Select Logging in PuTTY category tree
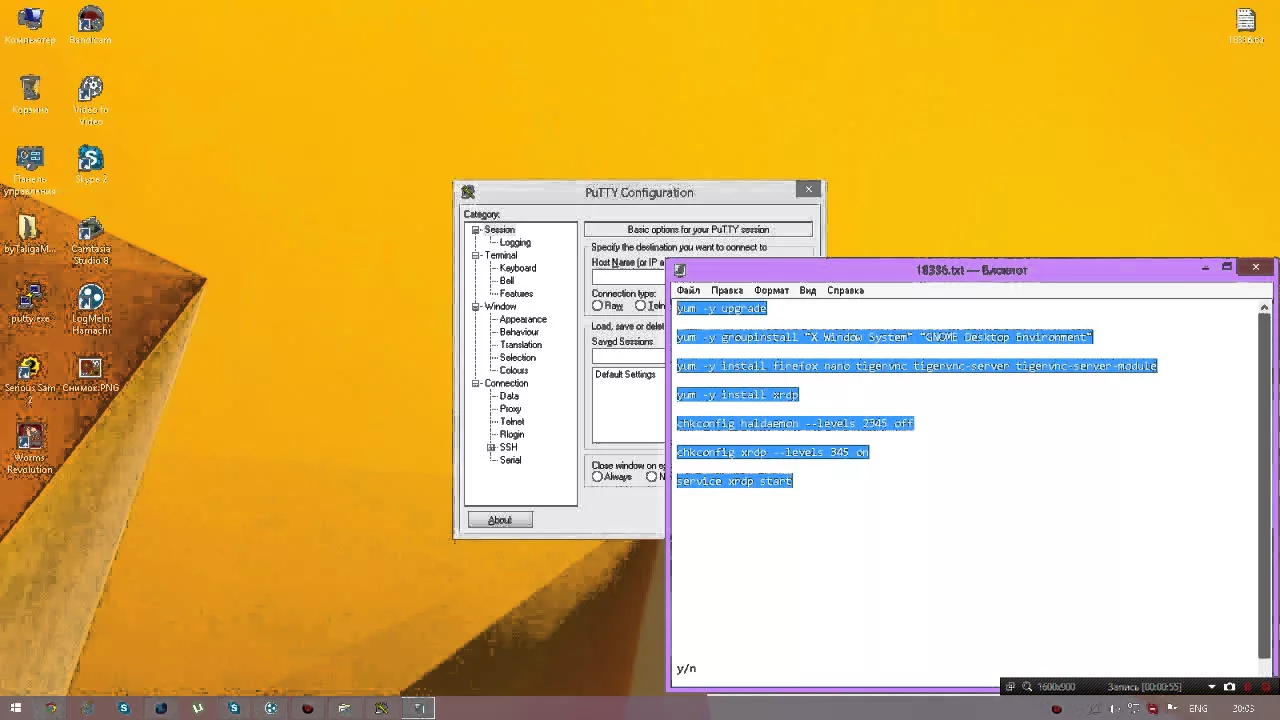 515,243
